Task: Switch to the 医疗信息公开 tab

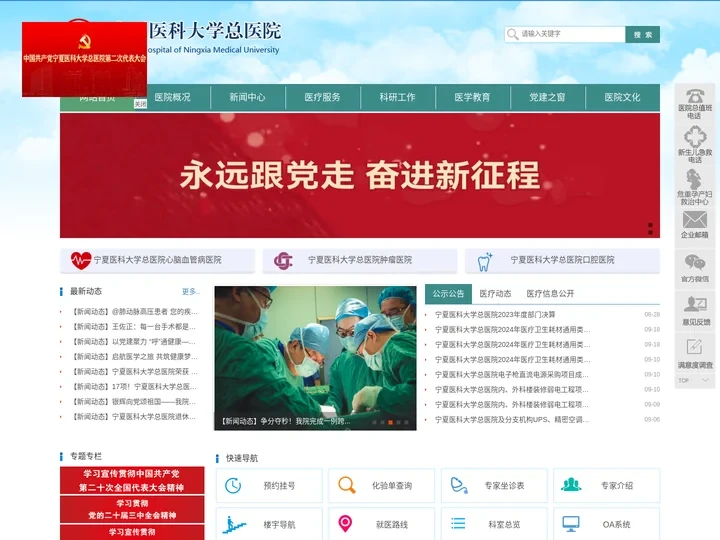Action: 550,294
